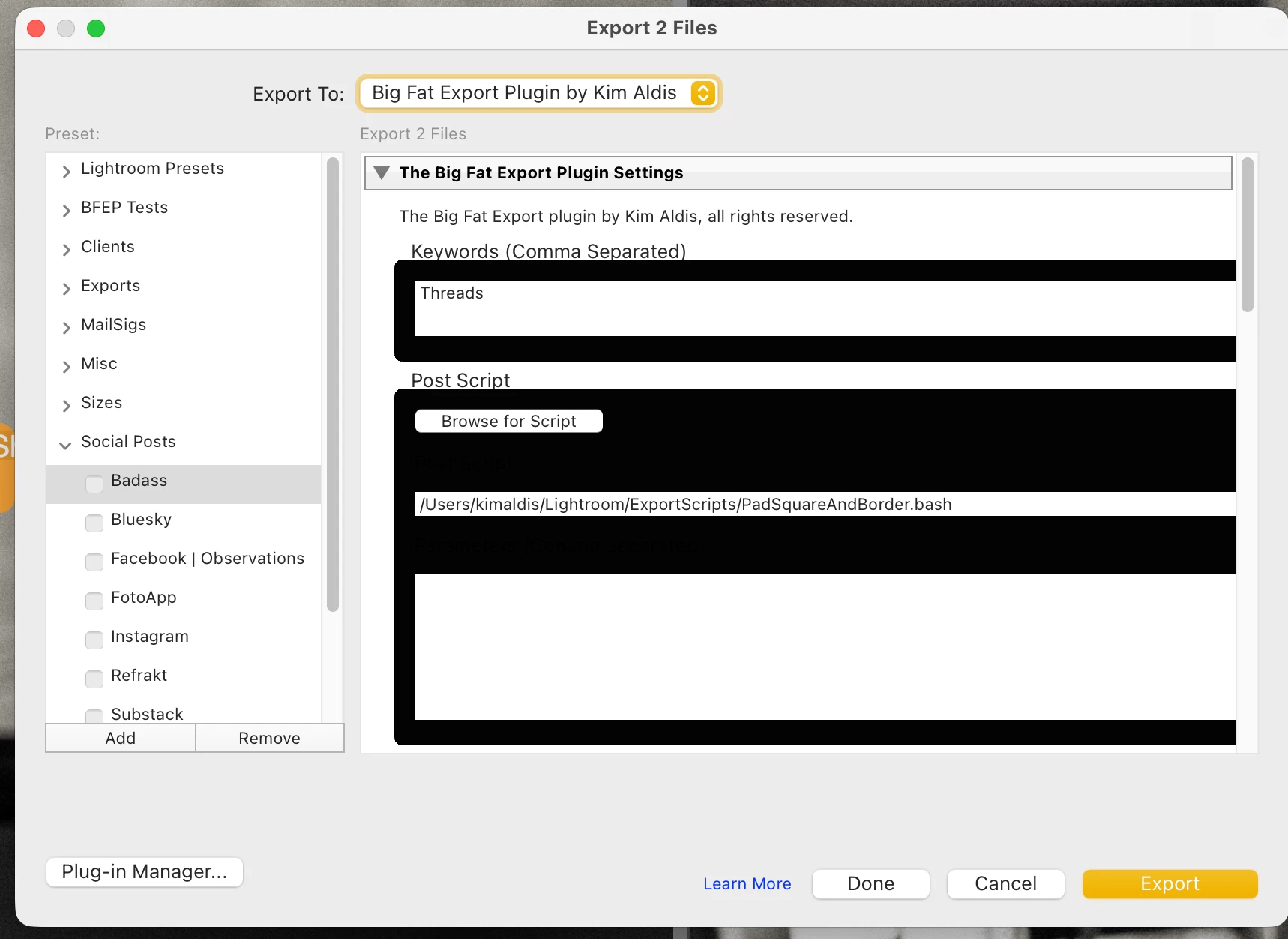Screen dimensions: 1288x939
Task: Select the Instagram preset name
Action: pos(150,637)
